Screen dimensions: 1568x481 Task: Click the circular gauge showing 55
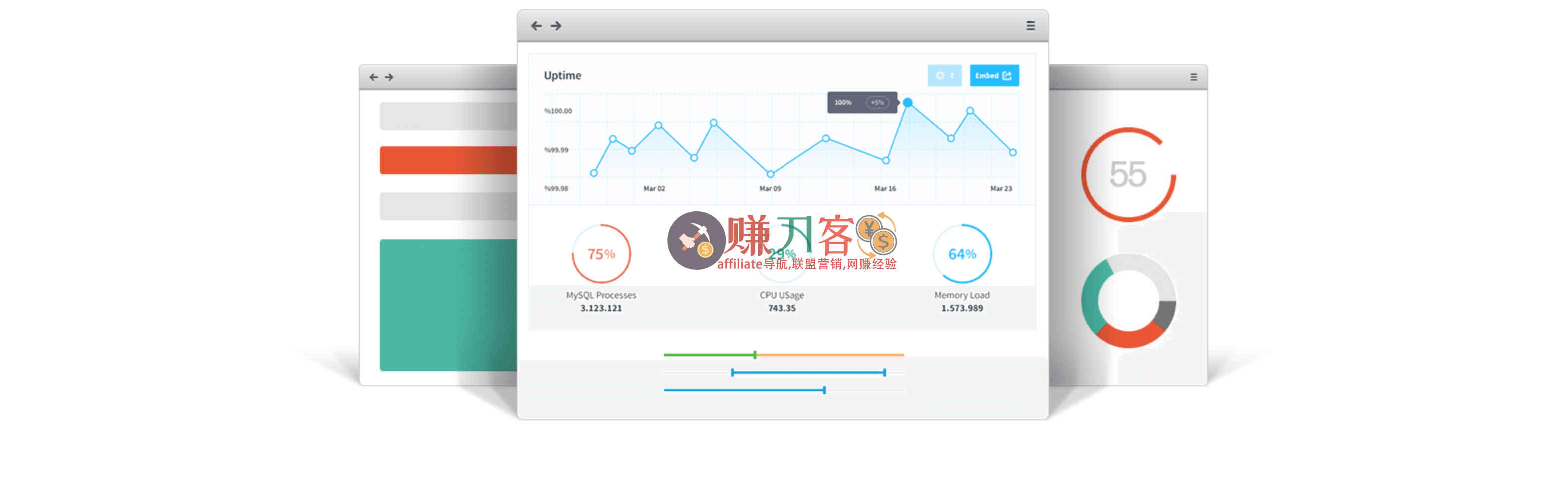click(1128, 174)
